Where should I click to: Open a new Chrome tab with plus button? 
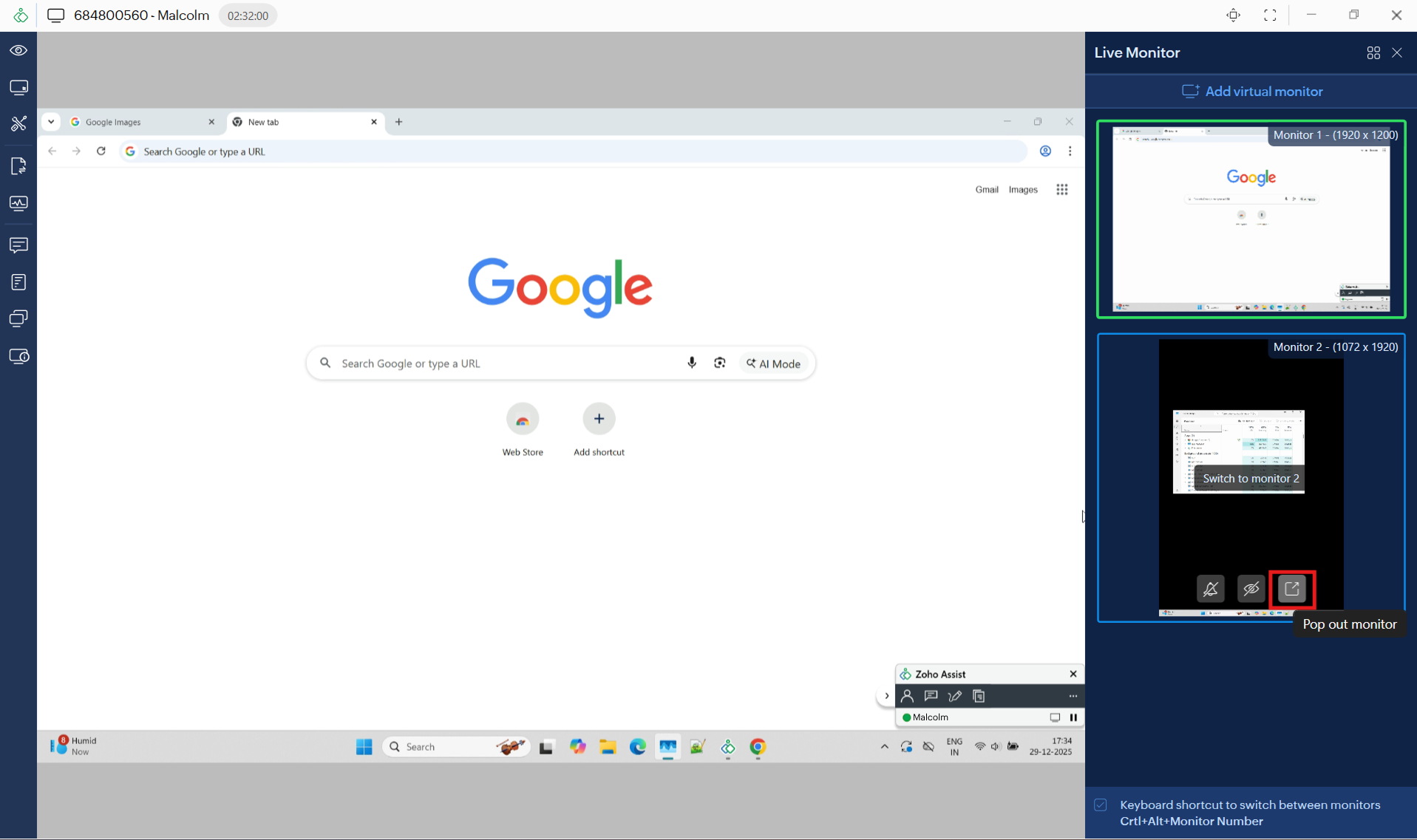coord(399,122)
